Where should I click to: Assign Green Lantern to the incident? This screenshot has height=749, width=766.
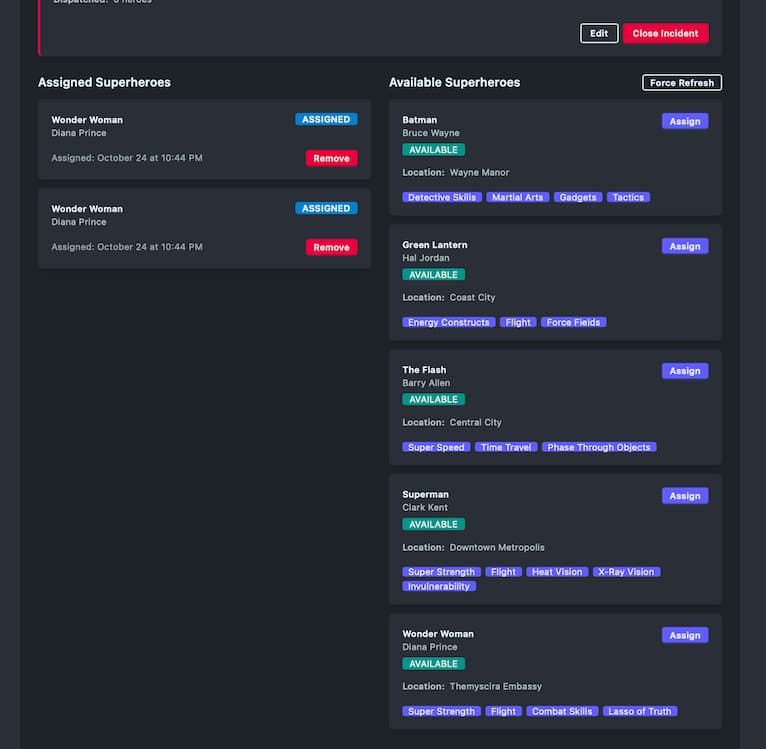[x=684, y=246]
